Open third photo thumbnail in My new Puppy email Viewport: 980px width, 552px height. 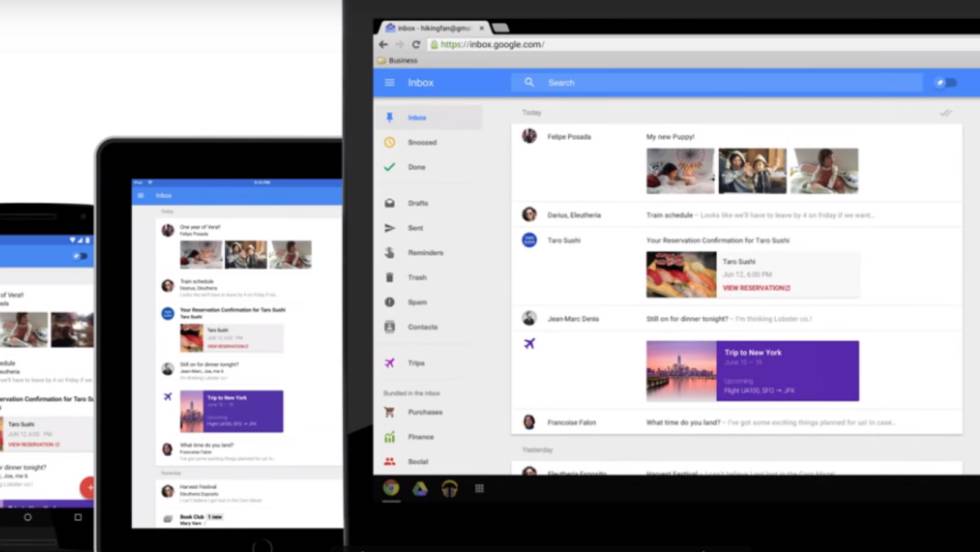click(824, 171)
